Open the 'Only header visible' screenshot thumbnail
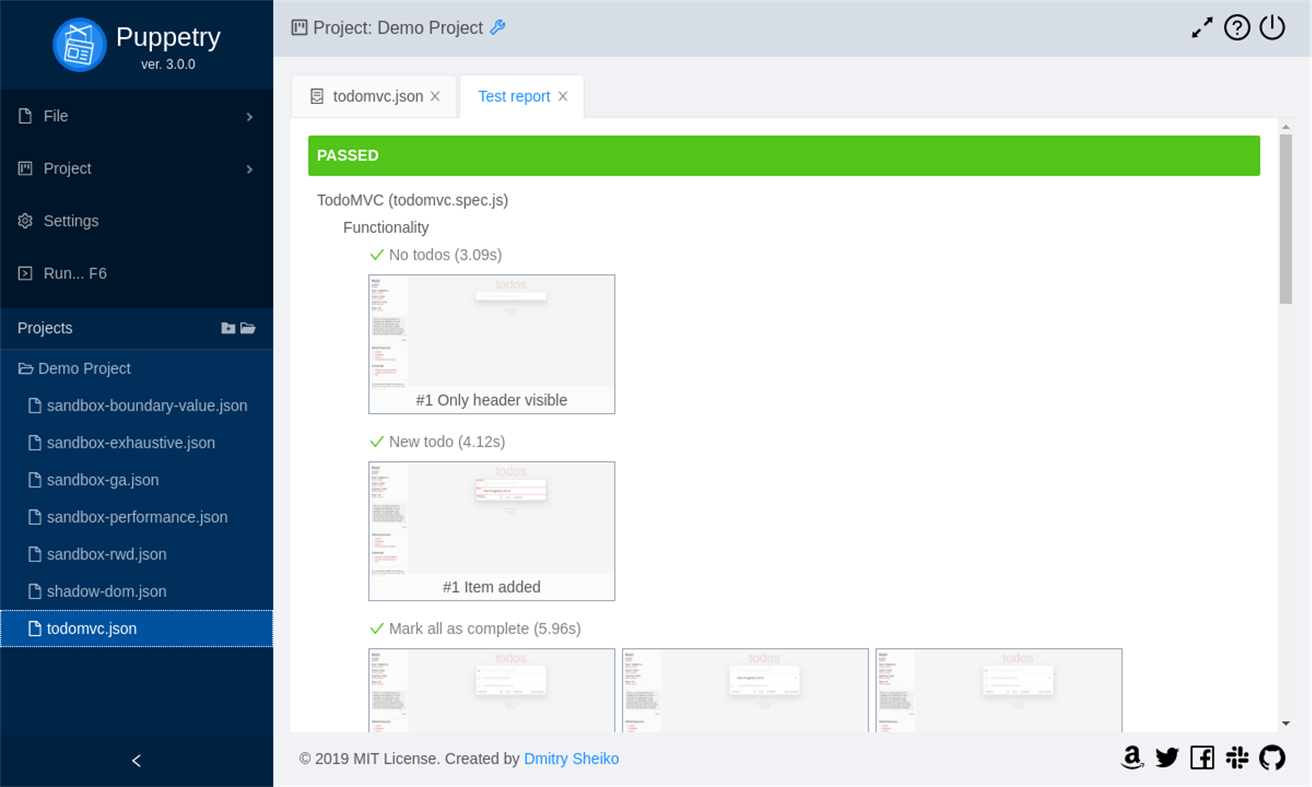Viewport: 1312px width, 787px height. click(x=492, y=344)
